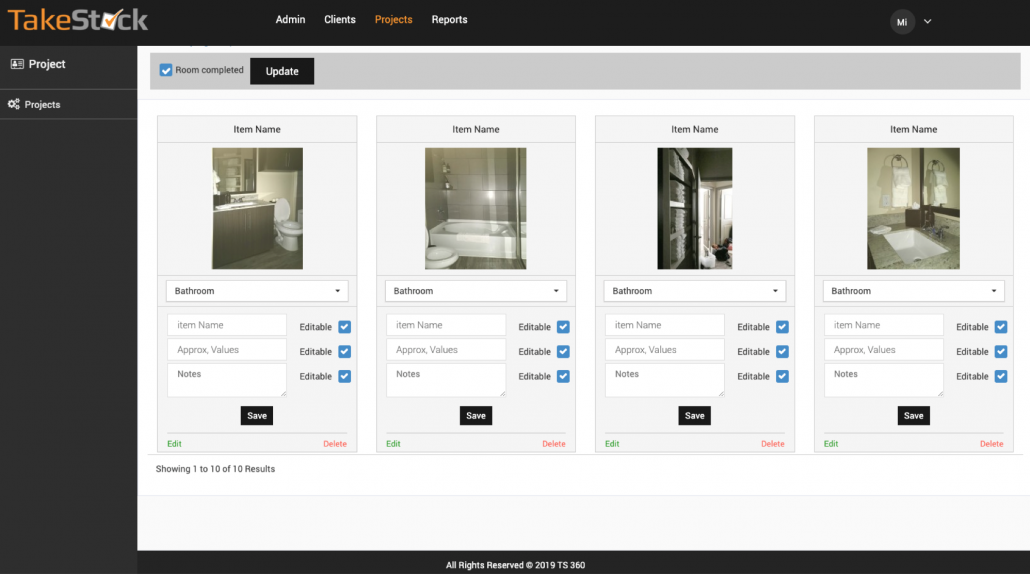The height and width of the screenshot is (575, 1030).
Task: Uncheck item Name Editable in first card
Action: click(x=344, y=327)
